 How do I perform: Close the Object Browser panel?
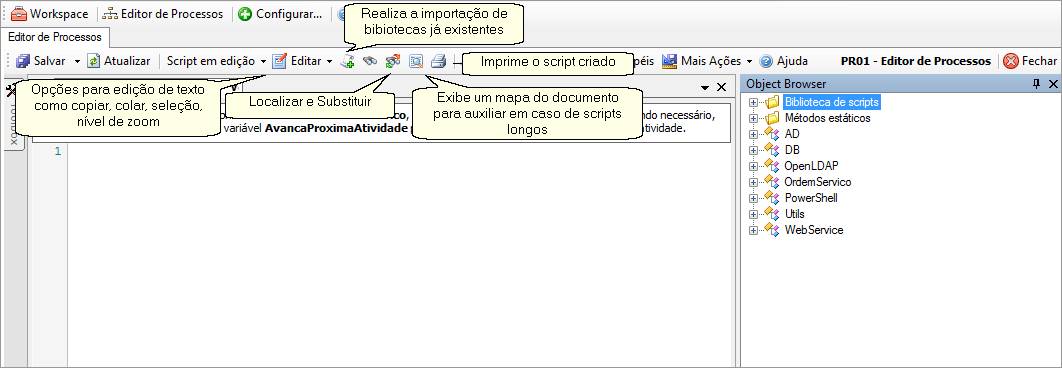tap(1053, 84)
